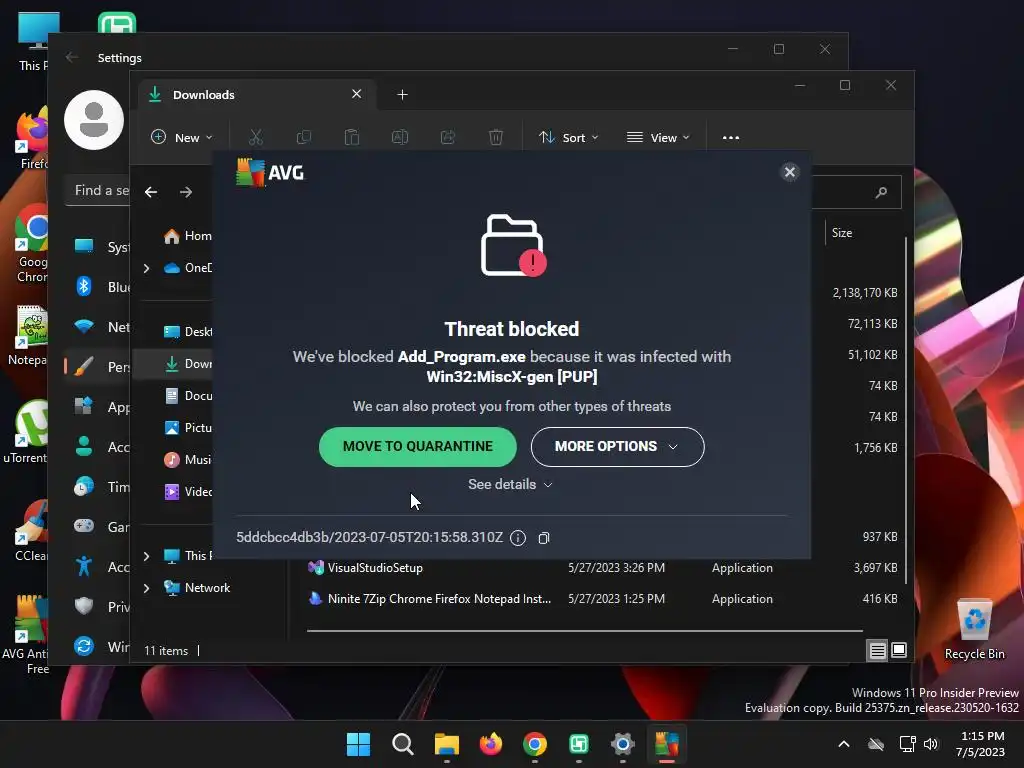The width and height of the screenshot is (1024, 768).
Task: Open the View dropdown in File Explorer
Action: (x=658, y=138)
